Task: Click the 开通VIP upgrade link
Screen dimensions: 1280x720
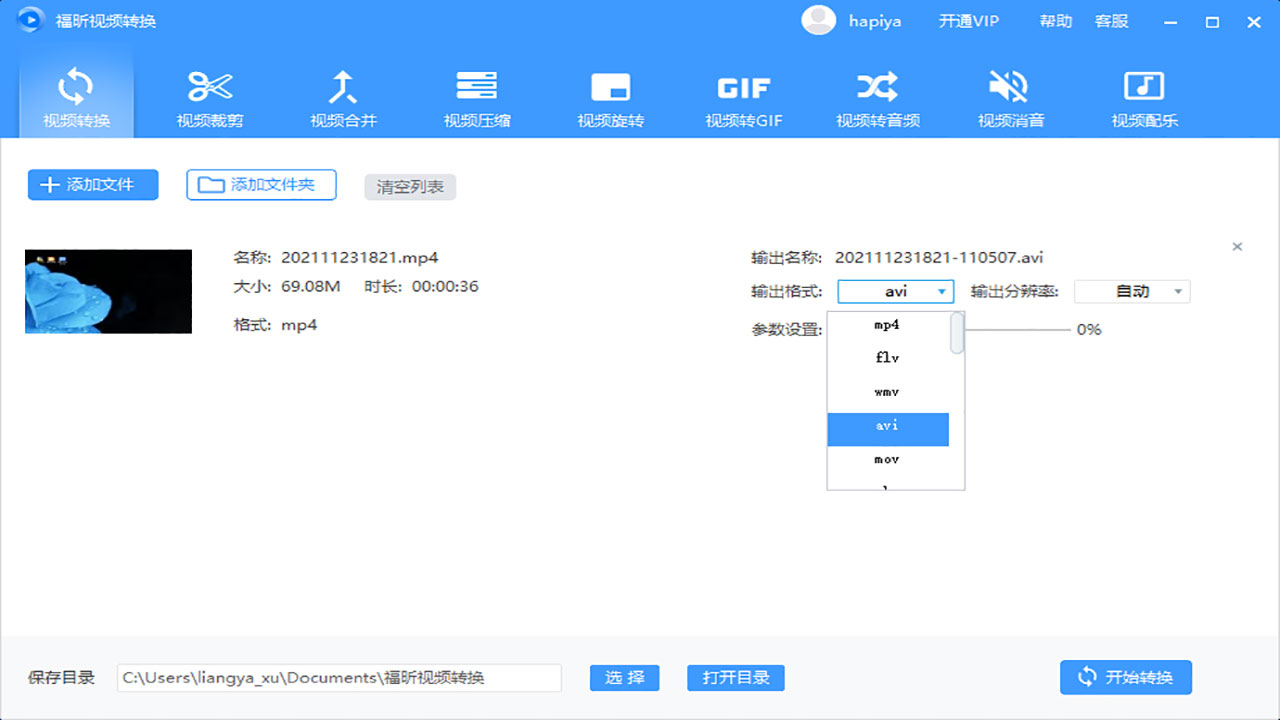Action: click(968, 20)
